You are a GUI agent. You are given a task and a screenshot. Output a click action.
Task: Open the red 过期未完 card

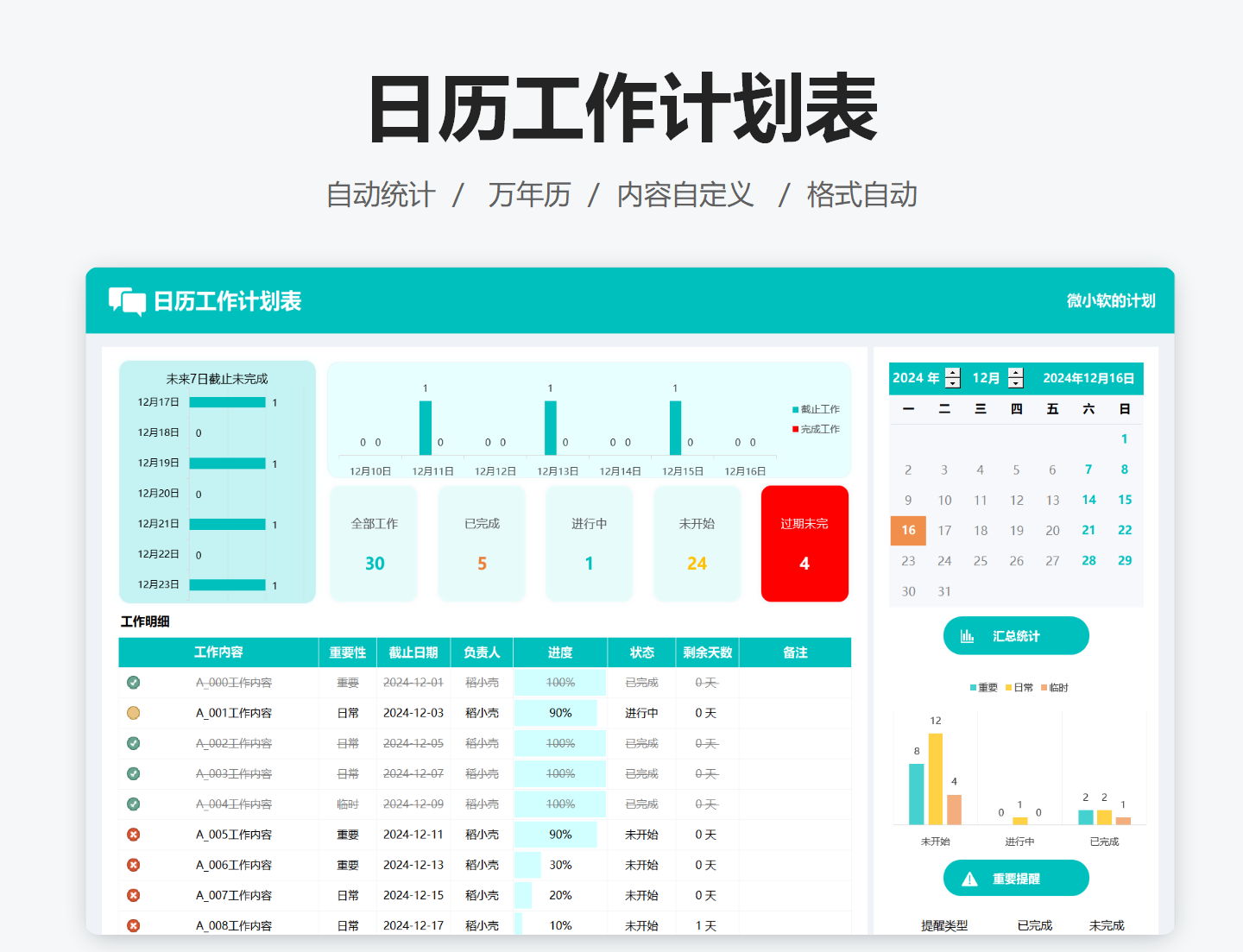804,544
